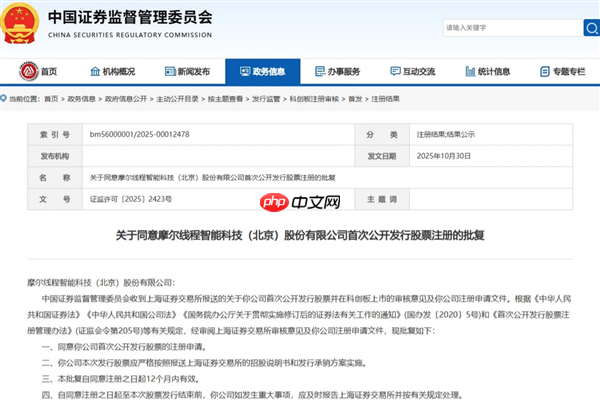Select the highlighted 政务信息 tab
600x405 pixels.
point(262,71)
